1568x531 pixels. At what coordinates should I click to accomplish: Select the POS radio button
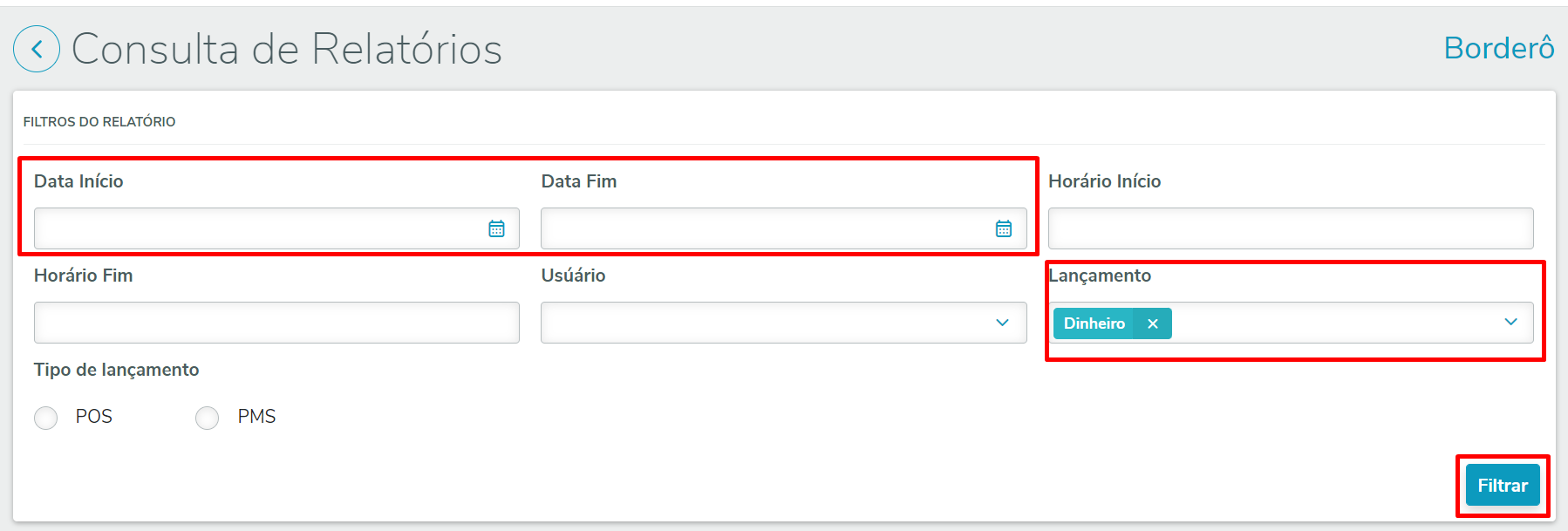pyautogui.click(x=45, y=418)
